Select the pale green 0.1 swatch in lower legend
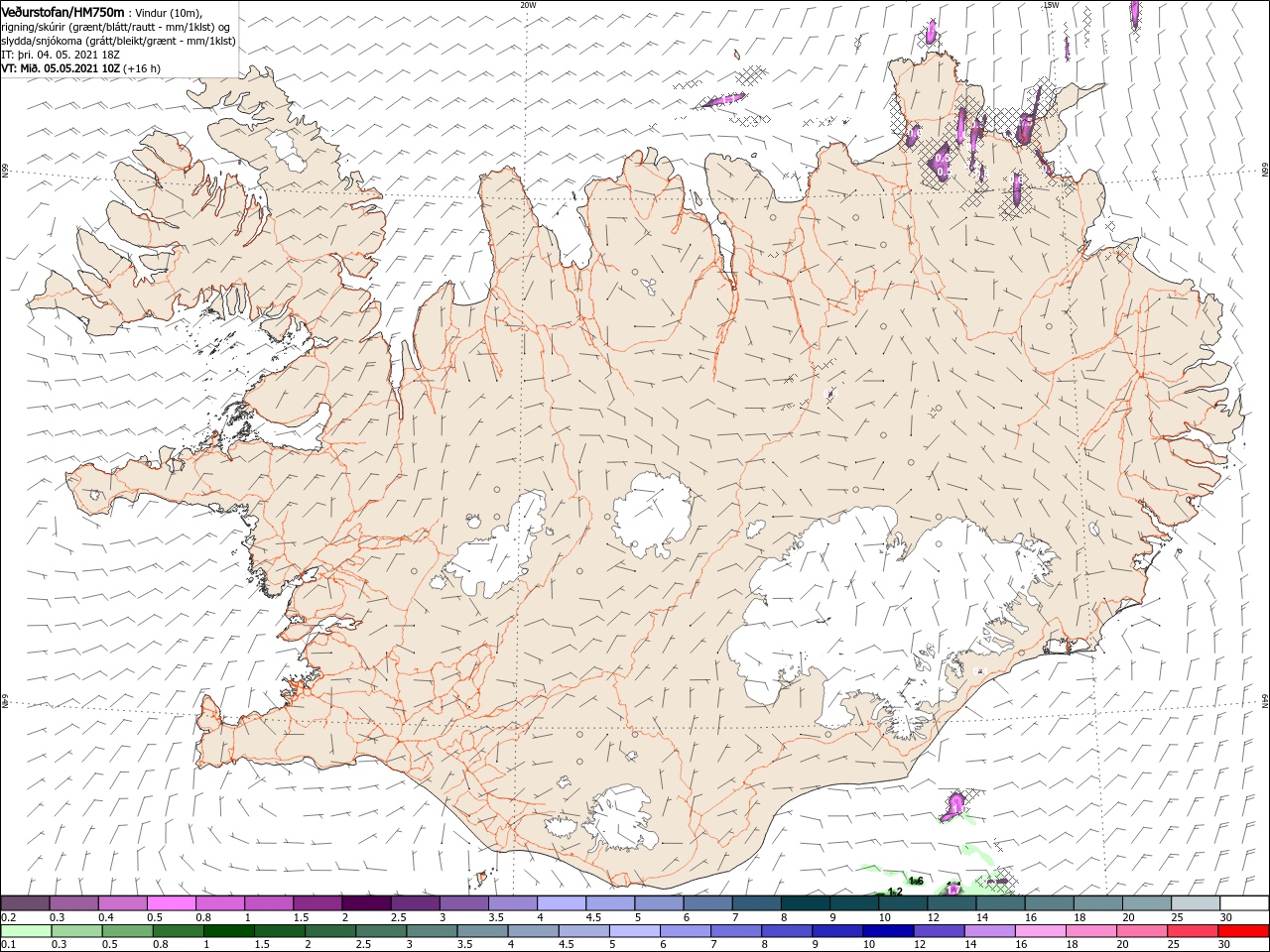1270x952 pixels. pos(26,931)
